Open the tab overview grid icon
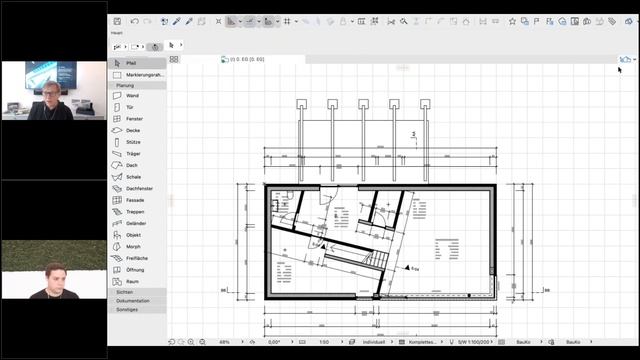The width and height of the screenshot is (640, 360). [174, 60]
